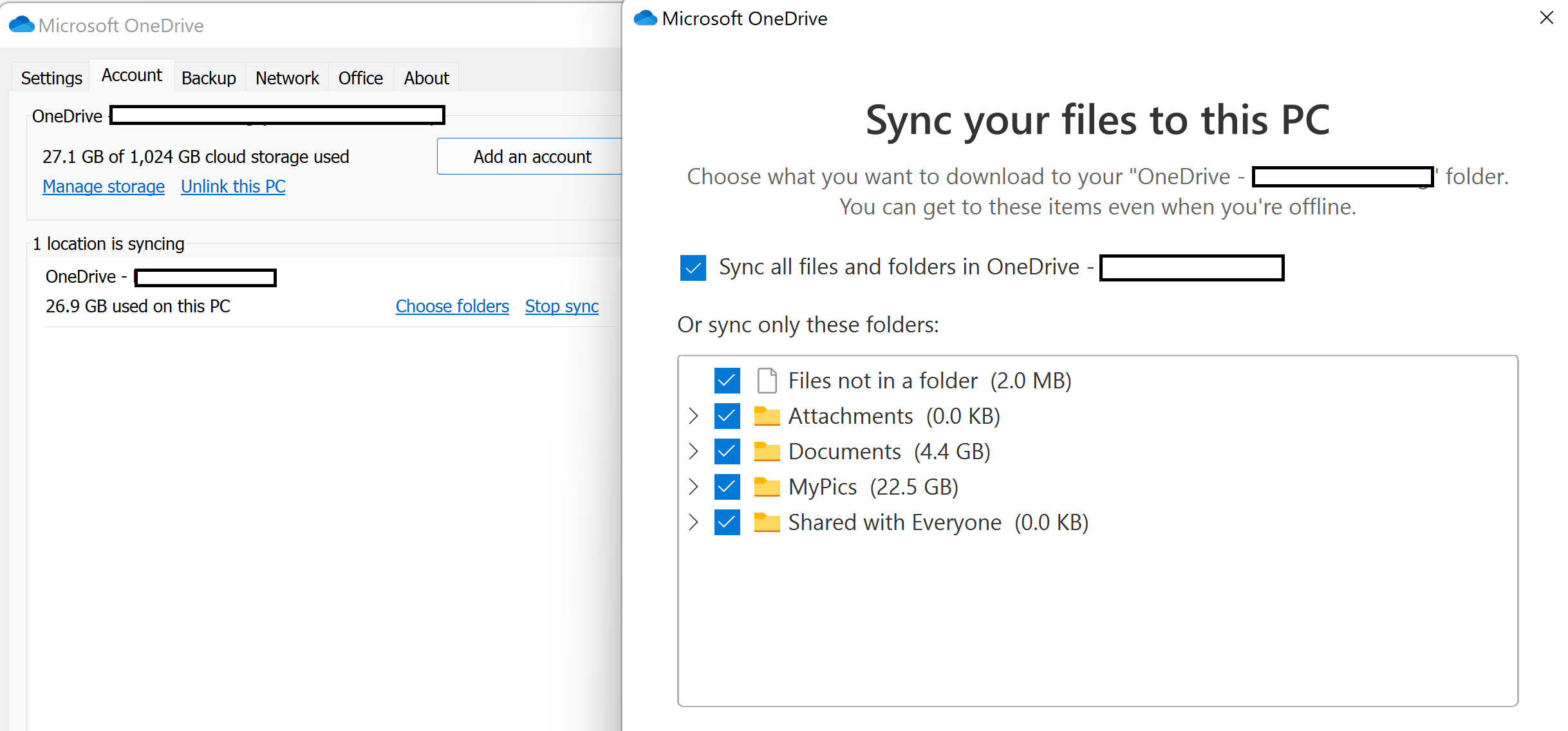Click the OneDrive cloud icon in the sync dialog

(646, 18)
